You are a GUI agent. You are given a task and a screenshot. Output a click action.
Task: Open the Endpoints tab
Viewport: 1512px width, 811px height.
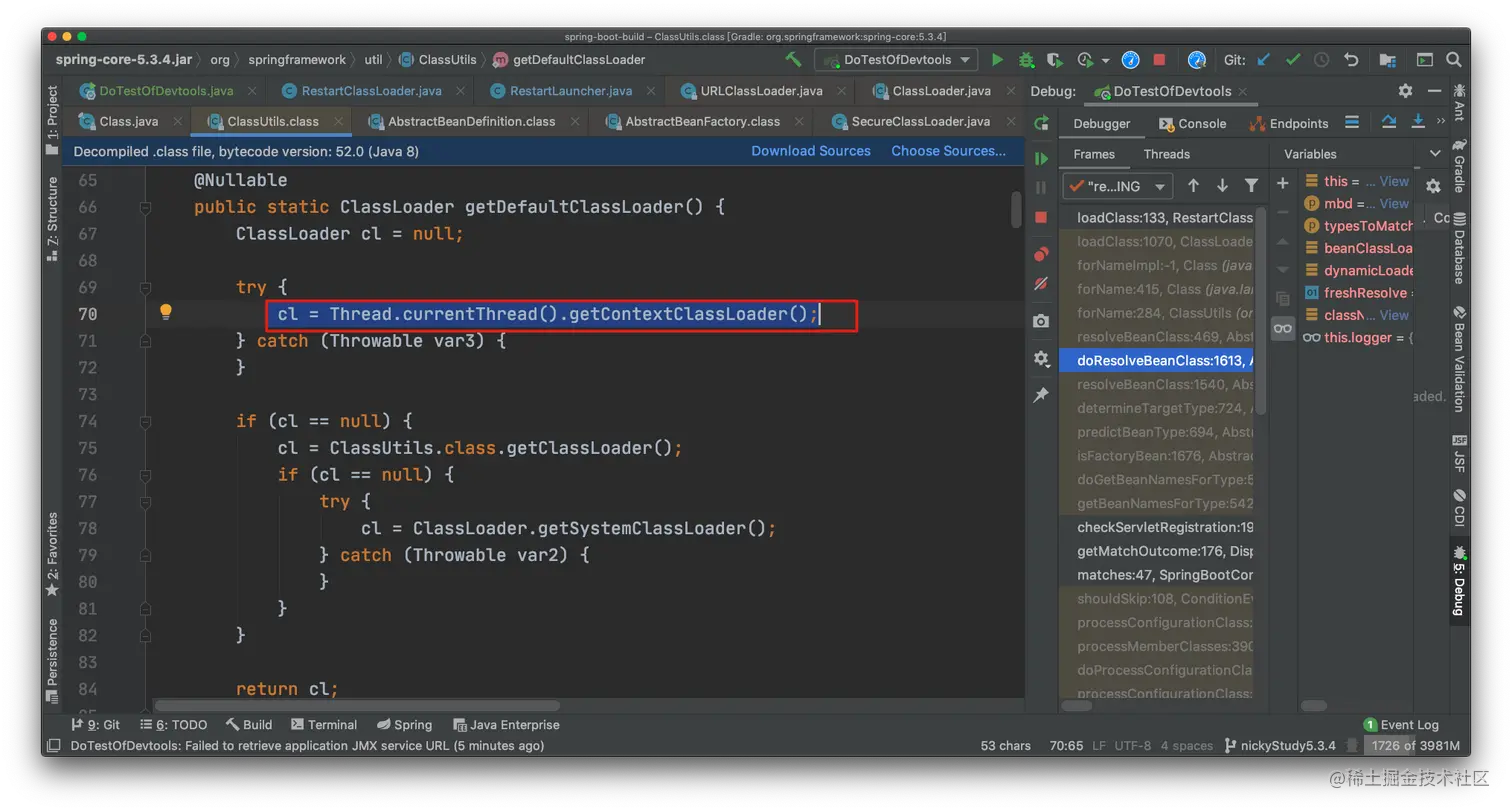tap(1288, 123)
